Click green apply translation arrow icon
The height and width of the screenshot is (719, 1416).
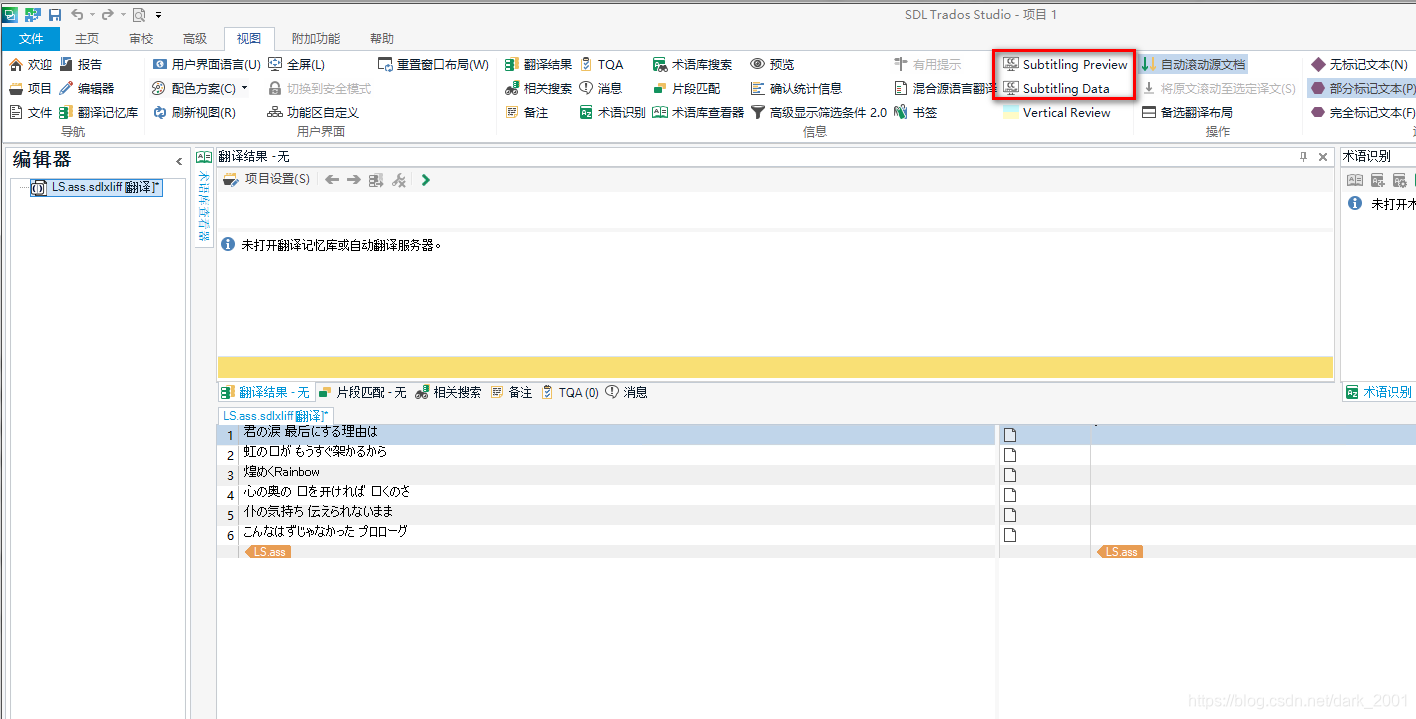click(426, 180)
